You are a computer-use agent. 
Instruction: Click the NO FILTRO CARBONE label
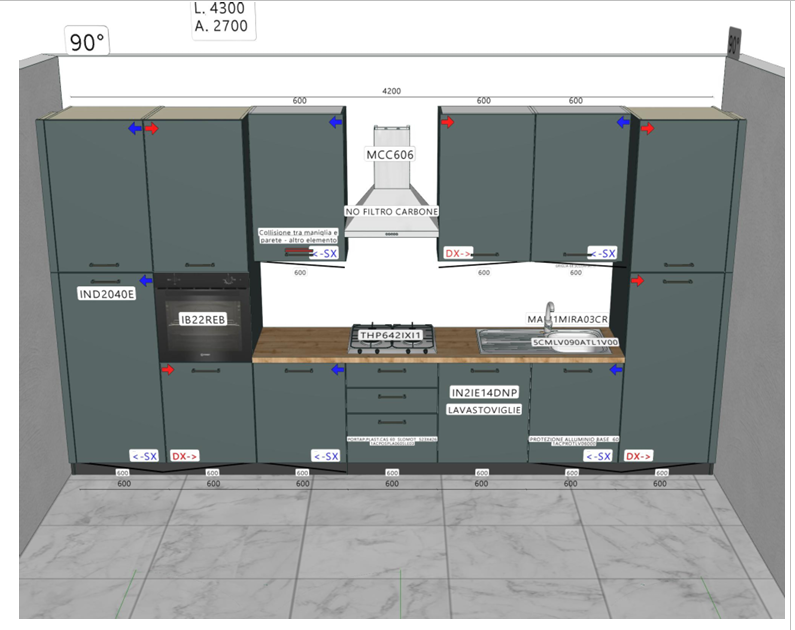click(x=392, y=212)
